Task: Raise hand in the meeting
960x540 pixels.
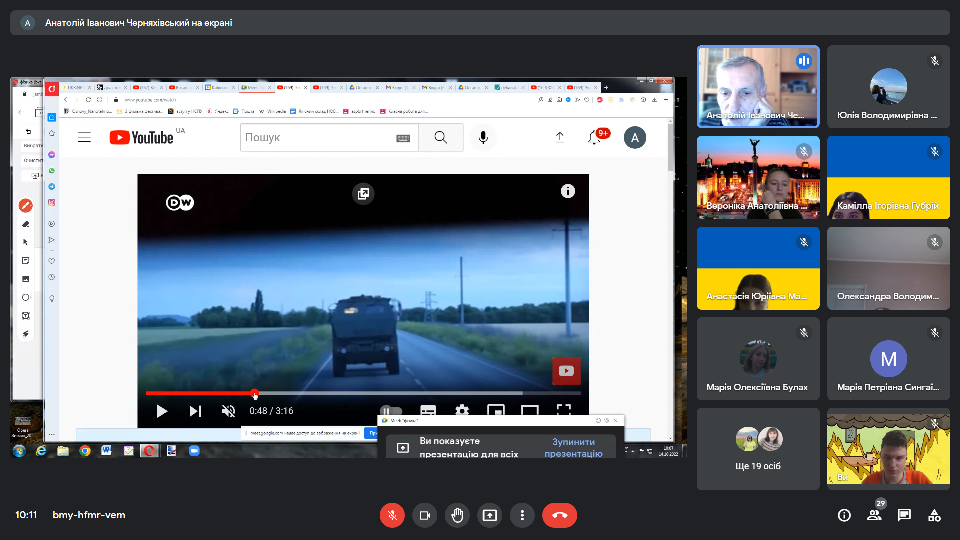Action: pyautogui.click(x=457, y=515)
